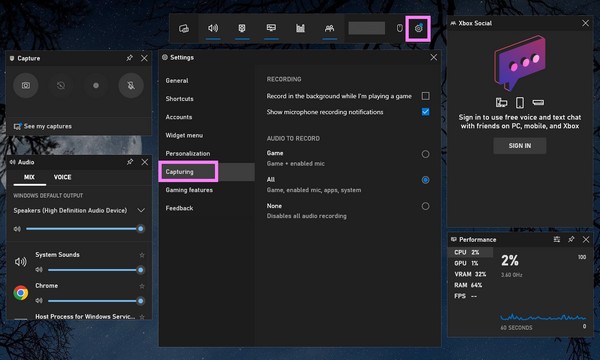
Task: Click the Xbox console icon in Xbox Social
Action: (538, 102)
